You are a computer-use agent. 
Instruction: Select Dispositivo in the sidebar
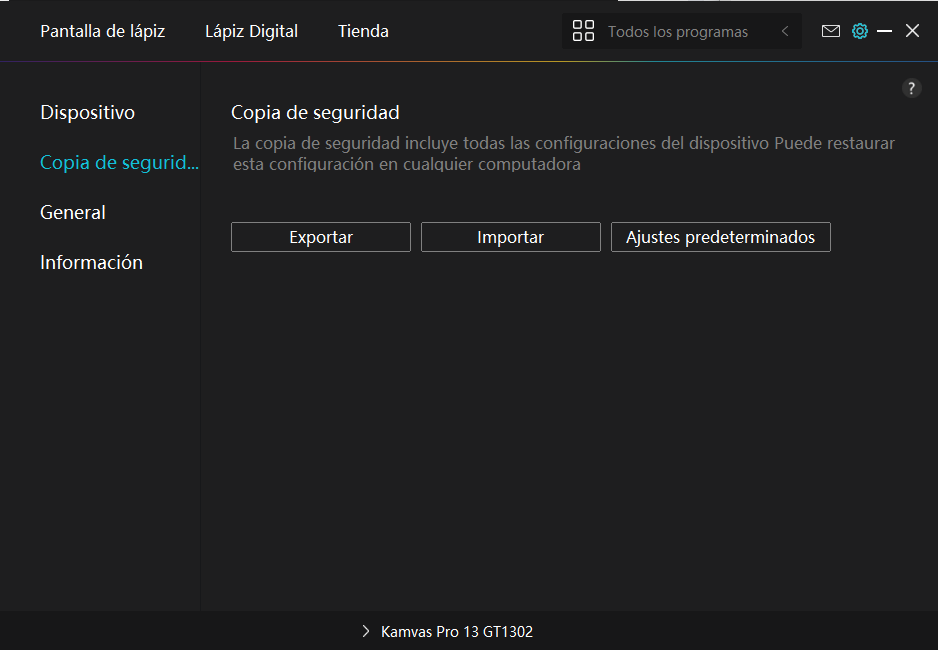tap(87, 112)
